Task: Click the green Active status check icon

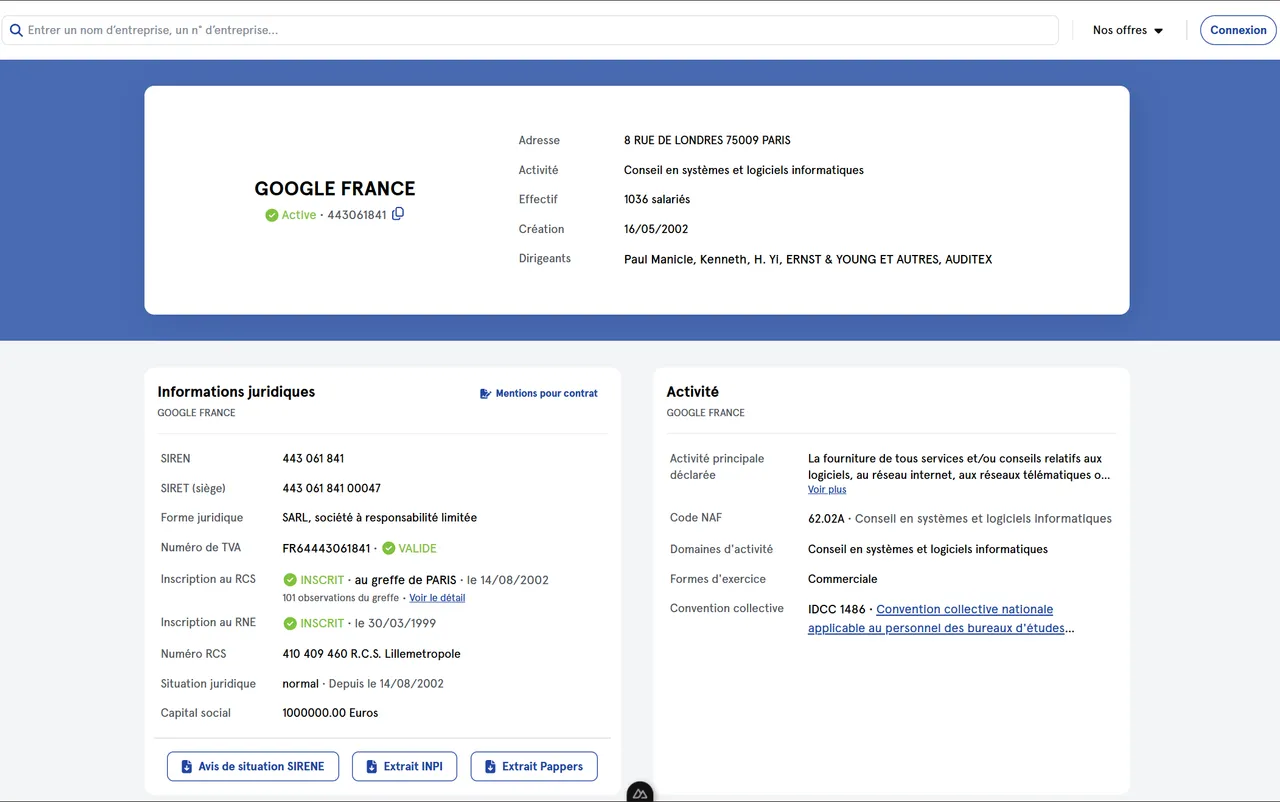Action: pos(271,215)
